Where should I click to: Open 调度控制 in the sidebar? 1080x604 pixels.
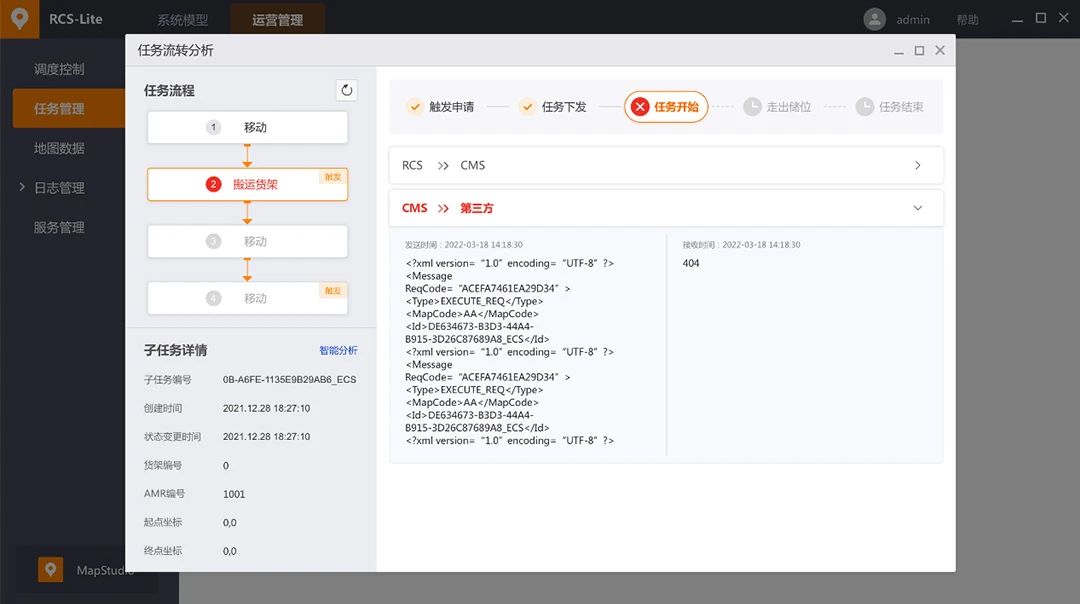tap(59, 69)
